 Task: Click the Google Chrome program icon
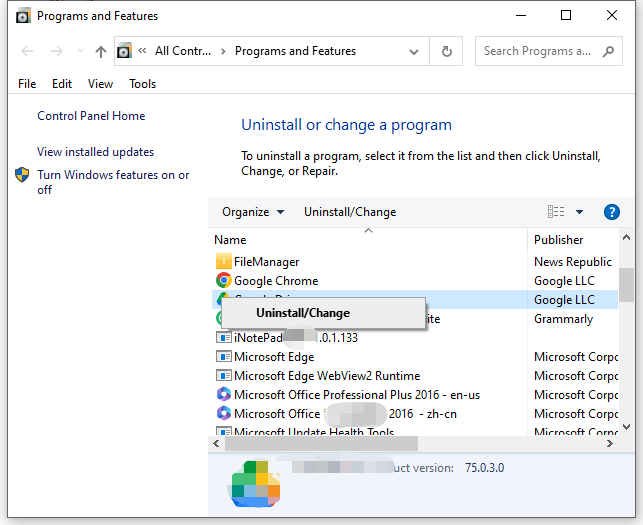coord(224,281)
